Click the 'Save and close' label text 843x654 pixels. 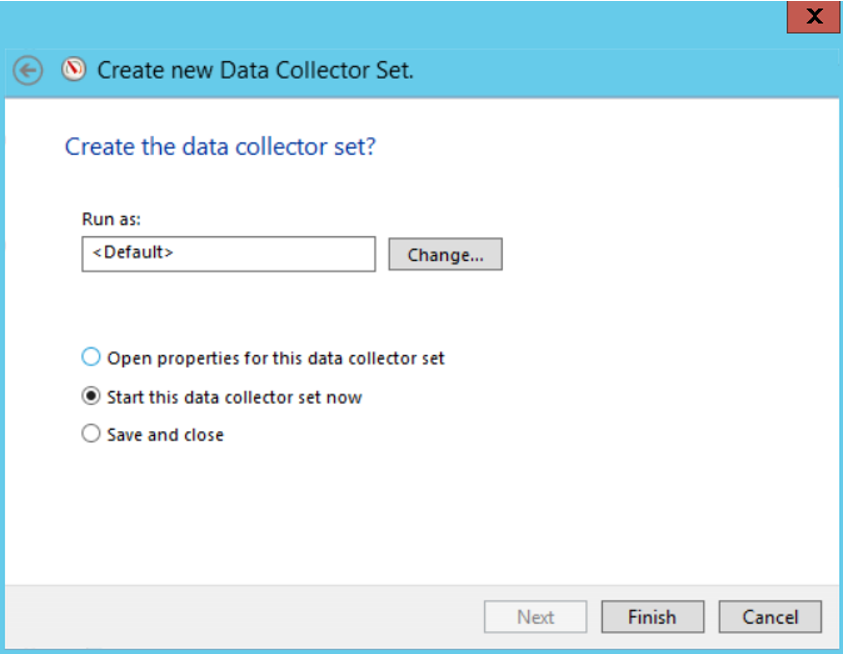165,435
